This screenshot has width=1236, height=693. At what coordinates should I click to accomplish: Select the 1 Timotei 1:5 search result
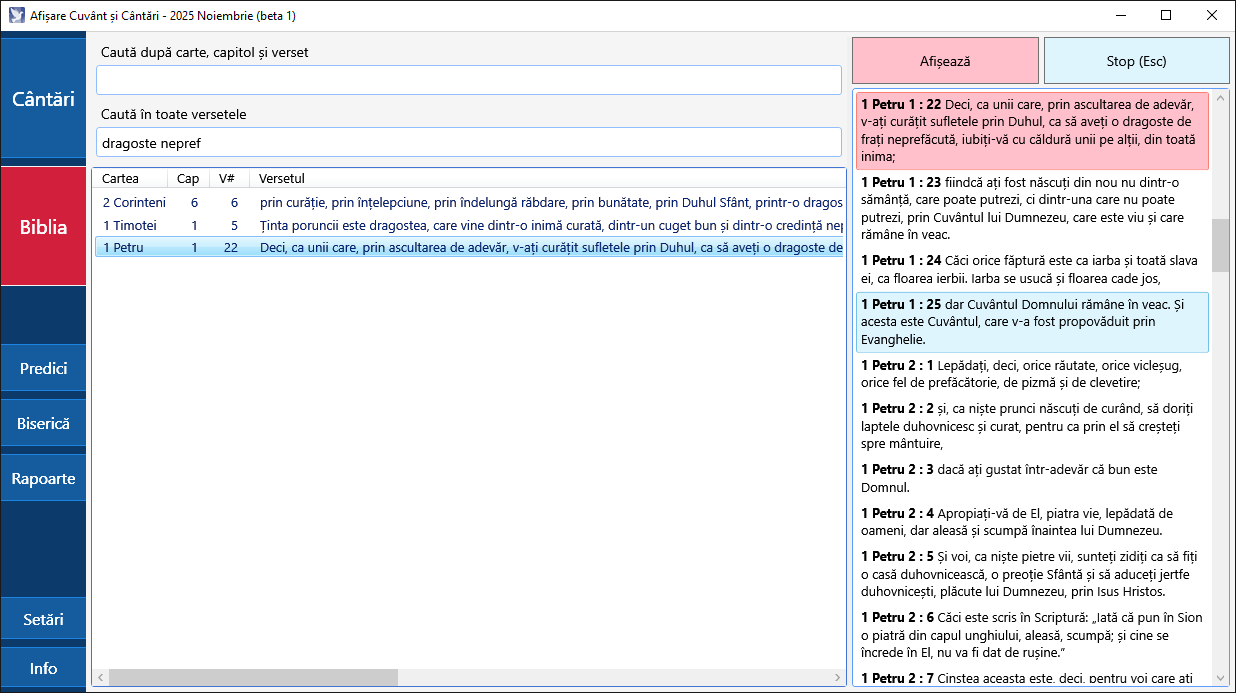pos(400,225)
